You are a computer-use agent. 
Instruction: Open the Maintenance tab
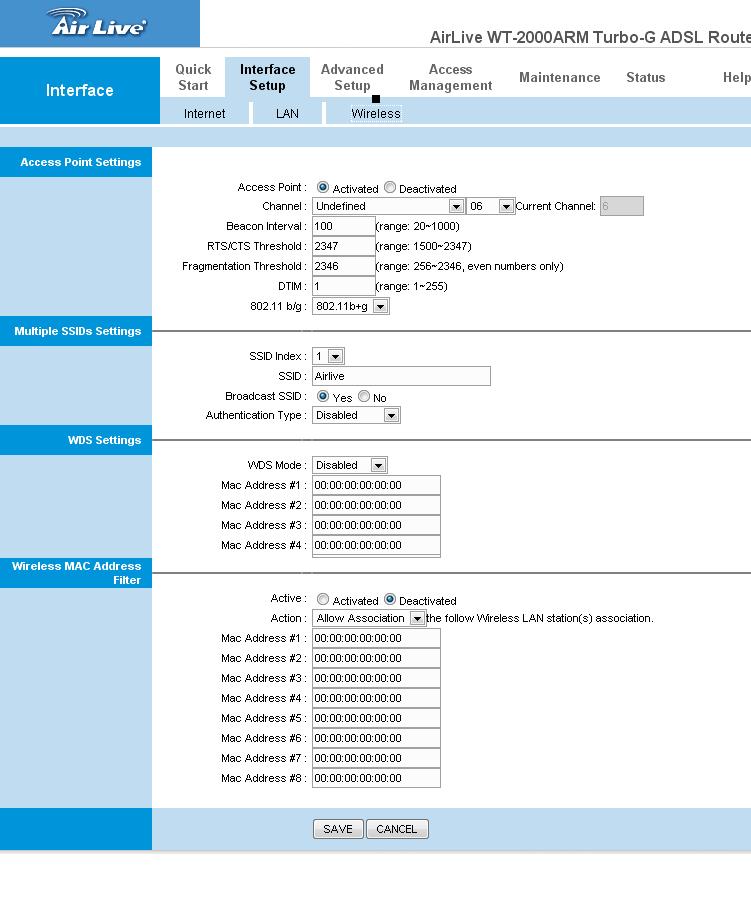click(559, 78)
